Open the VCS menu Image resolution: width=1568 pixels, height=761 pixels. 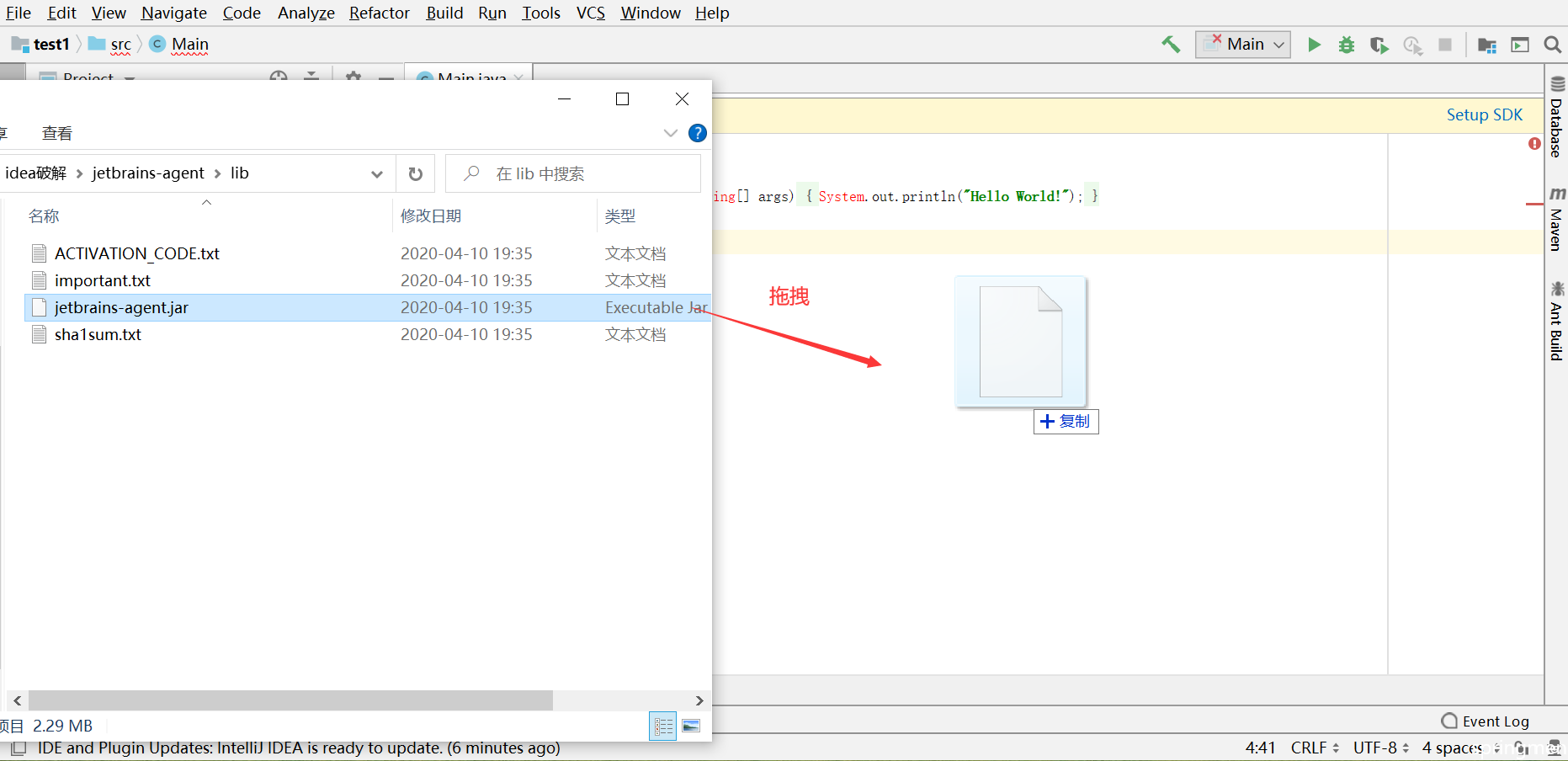click(x=591, y=13)
